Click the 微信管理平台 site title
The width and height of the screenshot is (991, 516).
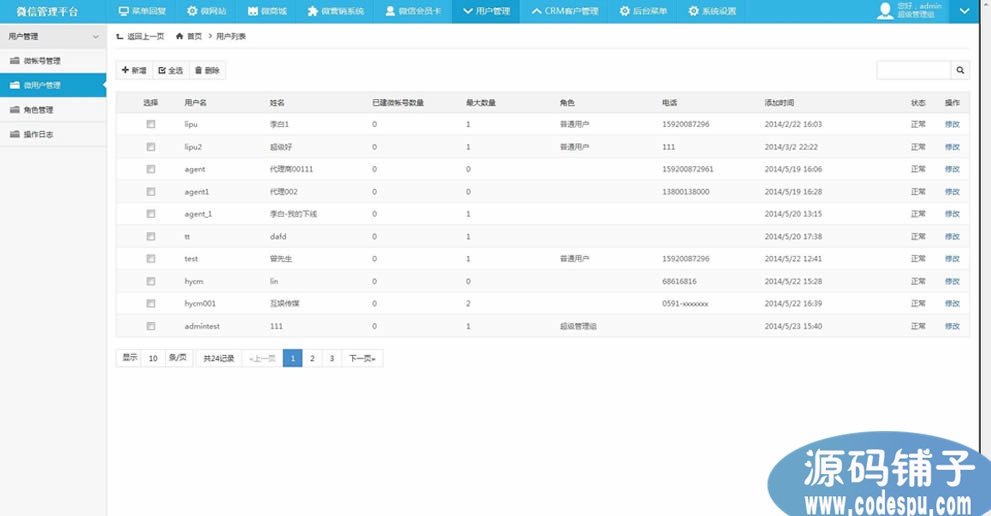click(x=47, y=11)
